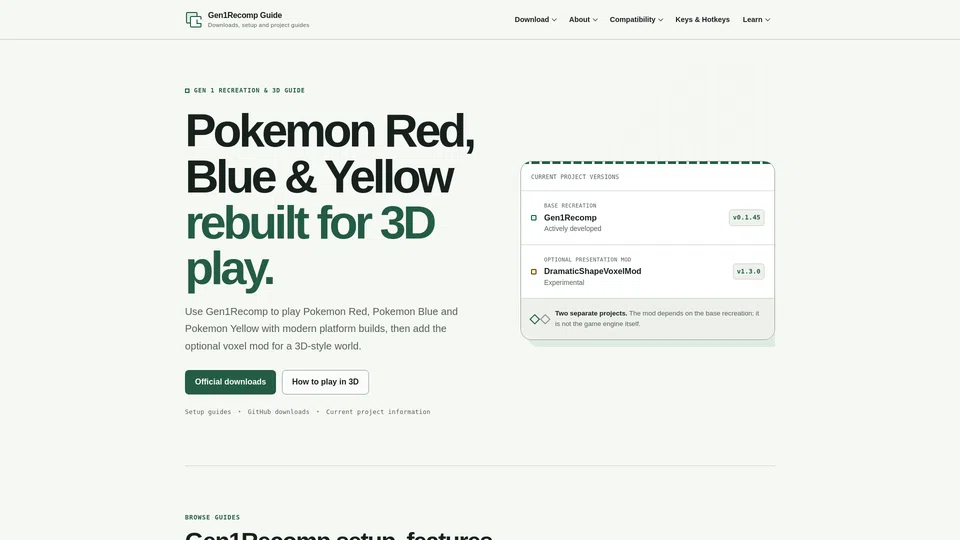Expand the Learn chevron arrow
960x540 pixels.
pos(768,20)
